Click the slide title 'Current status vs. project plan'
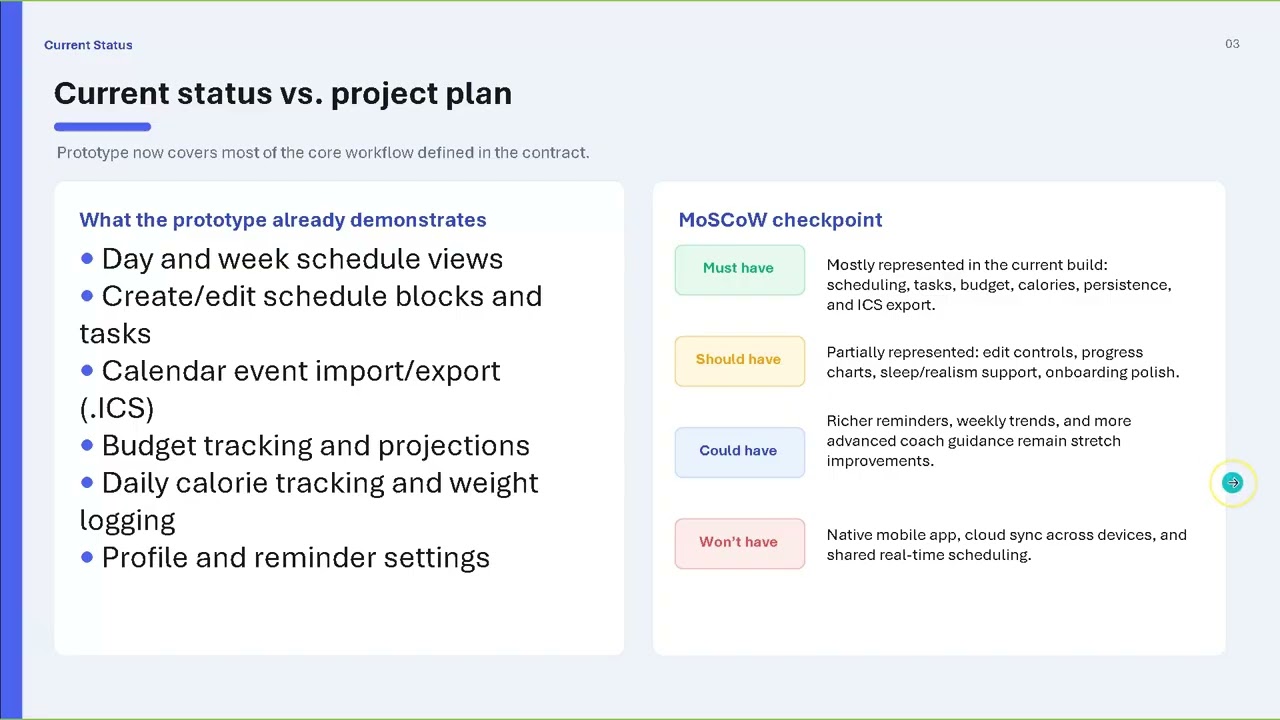Viewport: 1280px width, 720px height. pos(283,93)
